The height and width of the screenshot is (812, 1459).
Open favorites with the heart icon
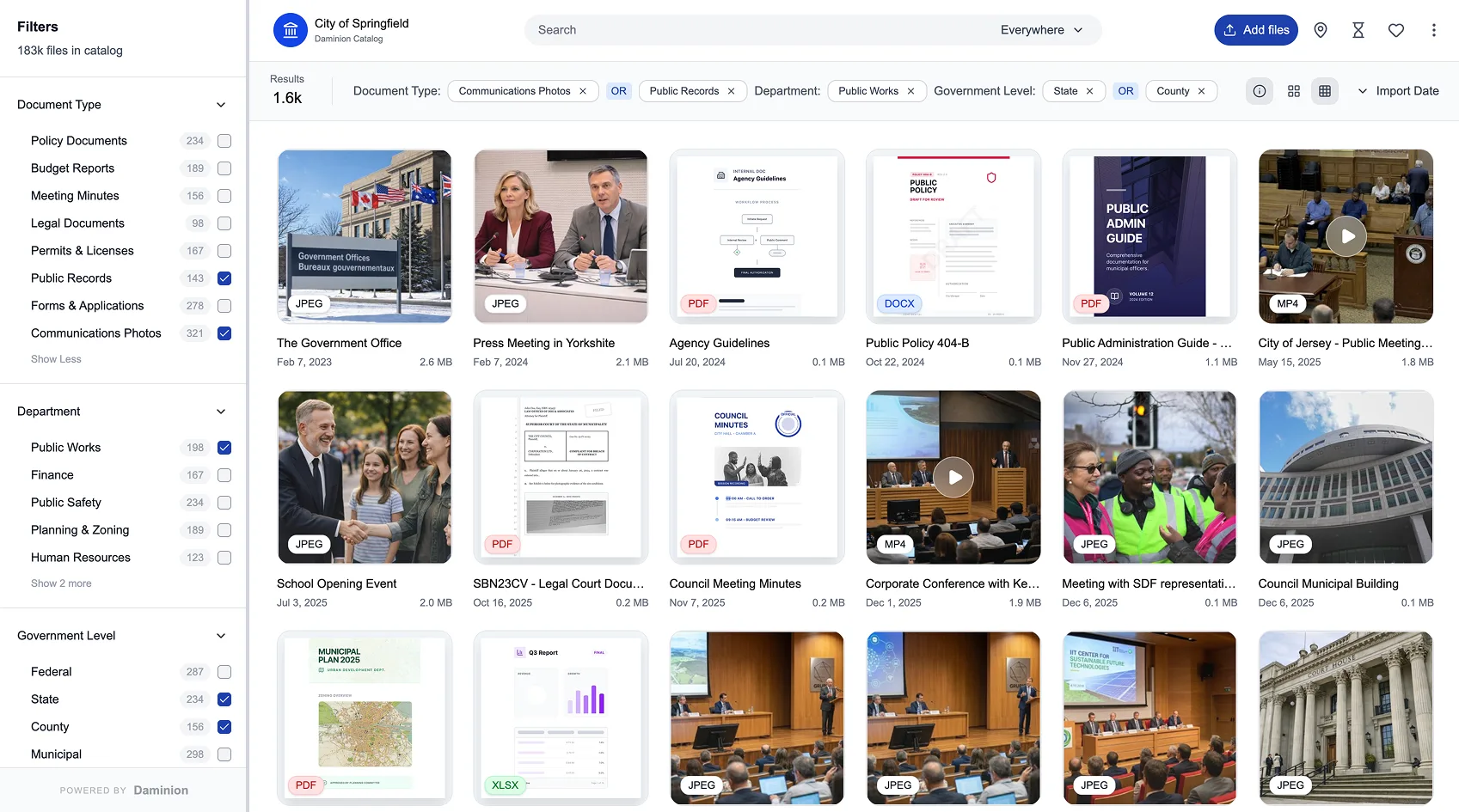click(x=1396, y=30)
